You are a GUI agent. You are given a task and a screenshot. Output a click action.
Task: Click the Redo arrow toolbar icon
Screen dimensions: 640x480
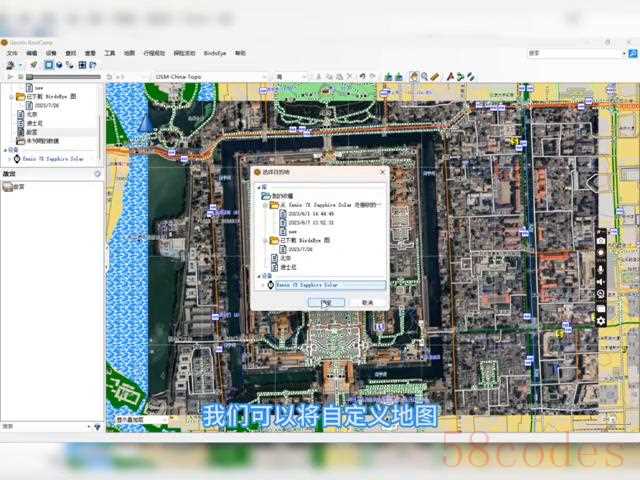[372, 76]
